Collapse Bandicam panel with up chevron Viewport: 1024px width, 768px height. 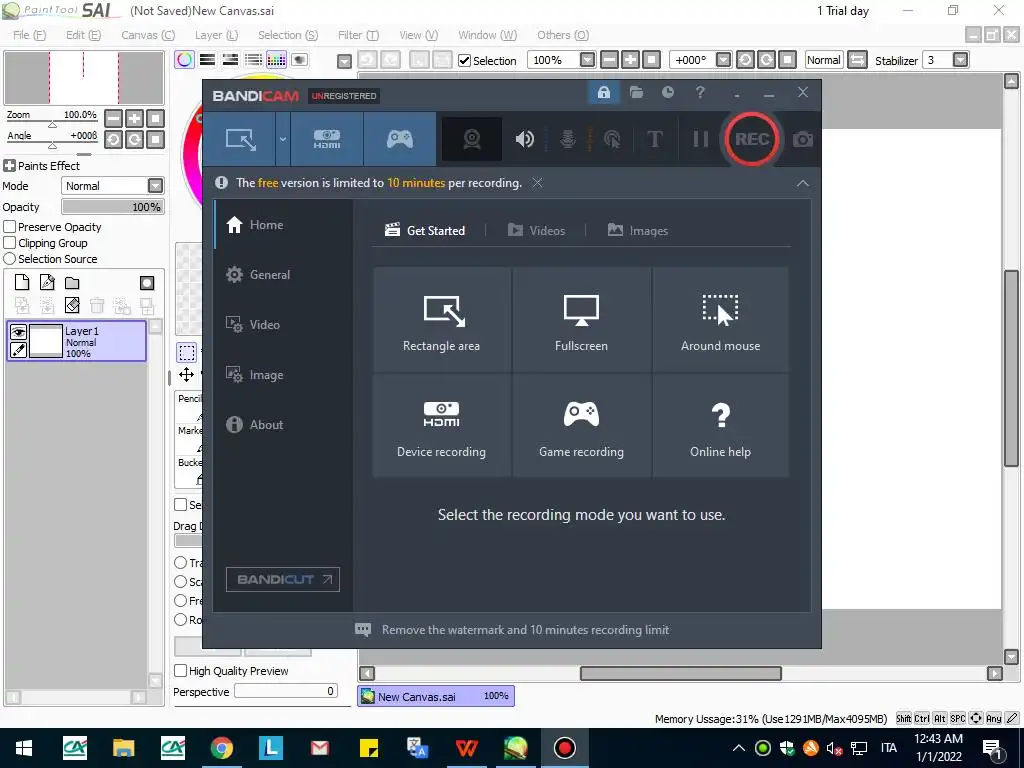point(803,184)
